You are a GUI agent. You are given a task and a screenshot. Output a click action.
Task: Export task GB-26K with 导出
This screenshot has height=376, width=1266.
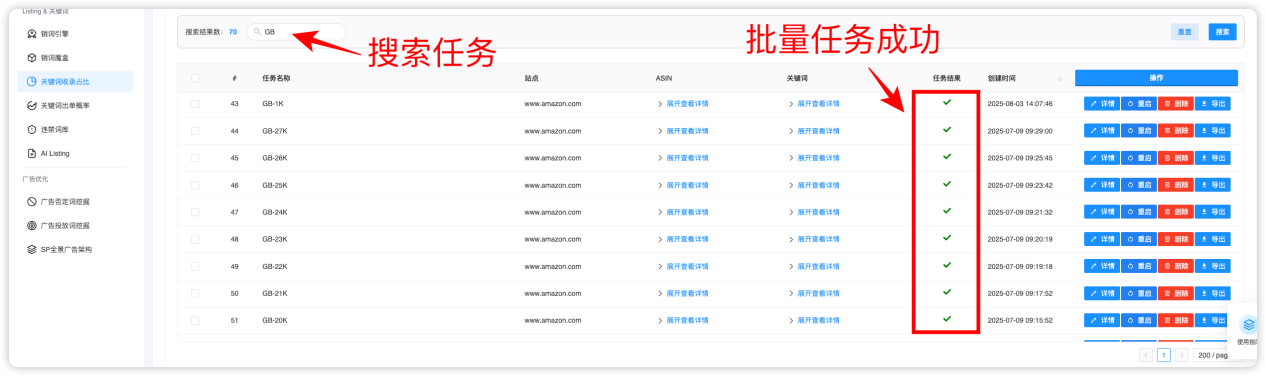1213,157
